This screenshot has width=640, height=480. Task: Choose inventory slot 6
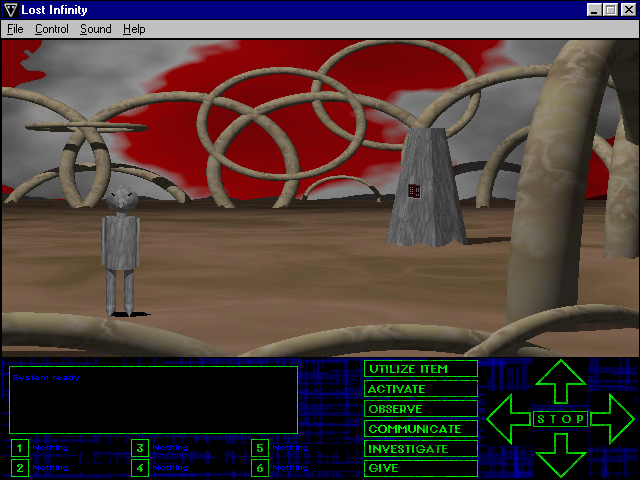(261, 467)
